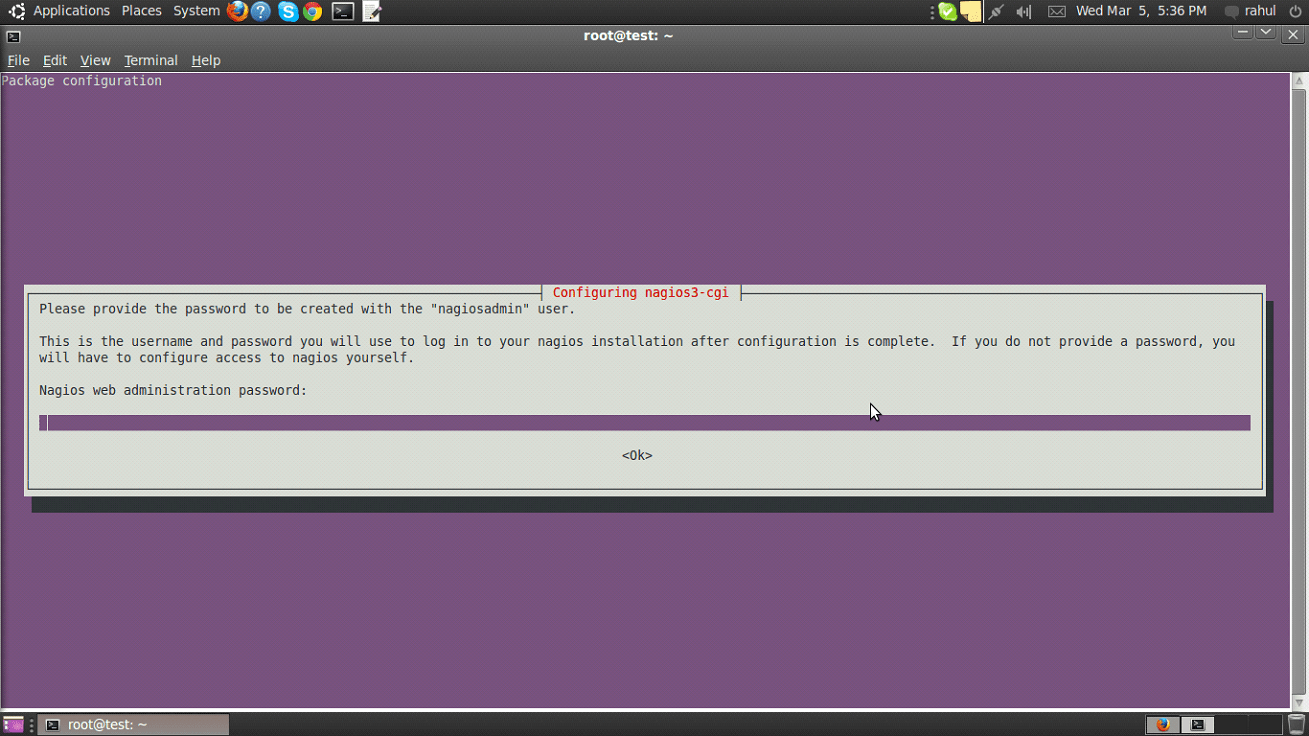Open the rahul user menu
The height and width of the screenshot is (736, 1309).
(1260, 11)
